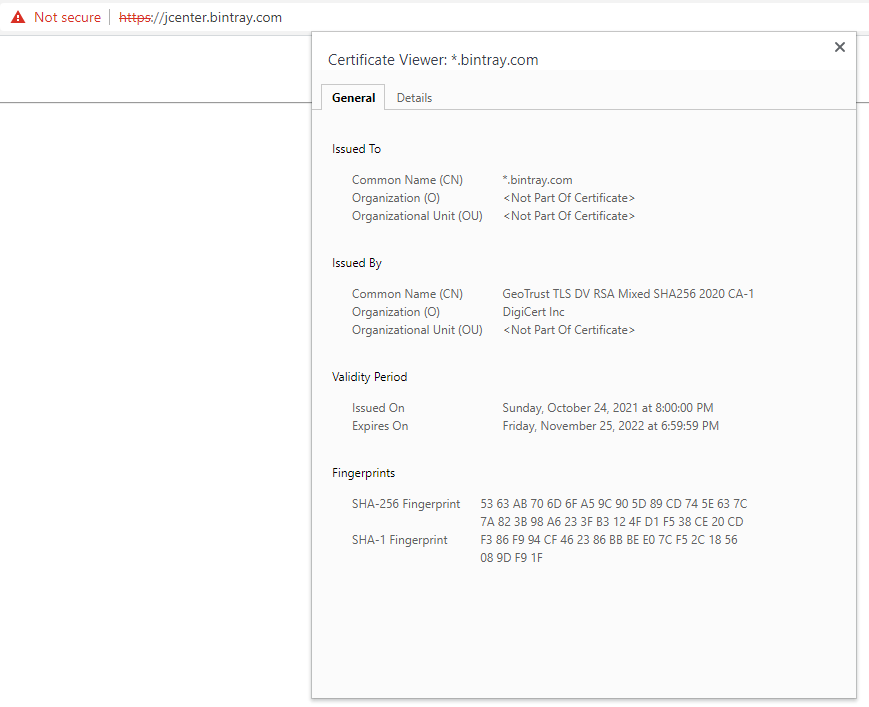Click the Issued To heading
This screenshot has height=707, width=869.
(356, 149)
